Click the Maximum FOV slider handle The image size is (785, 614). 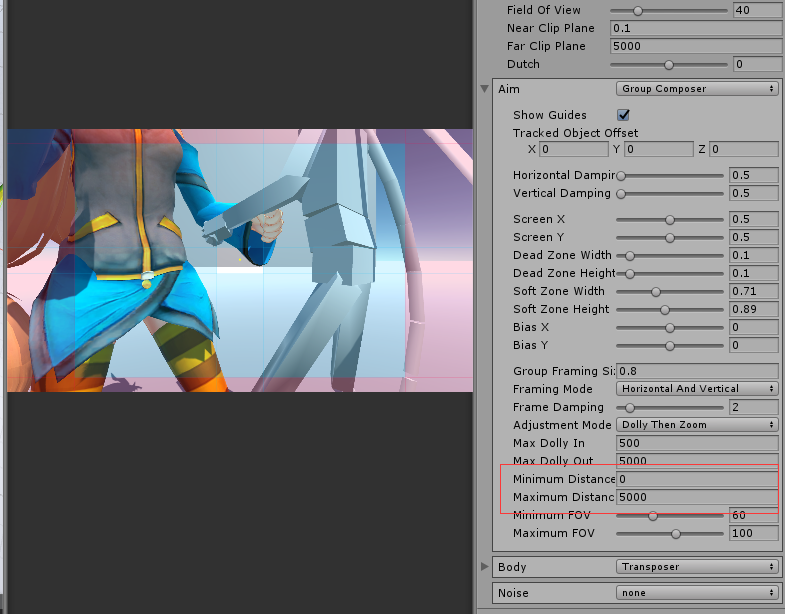pyautogui.click(x=676, y=533)
